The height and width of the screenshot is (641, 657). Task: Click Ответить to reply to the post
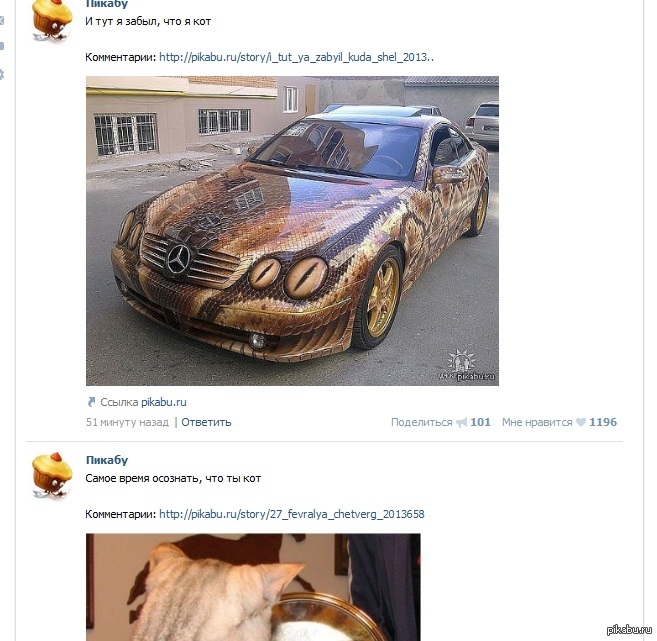click(x=206, y=422)
